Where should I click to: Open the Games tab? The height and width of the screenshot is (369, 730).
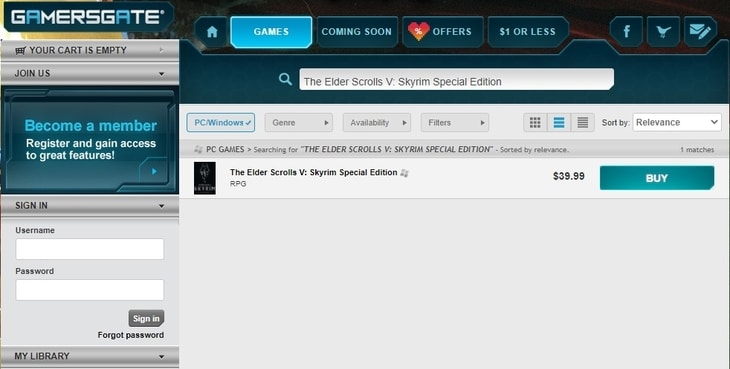tap(271, 32)
